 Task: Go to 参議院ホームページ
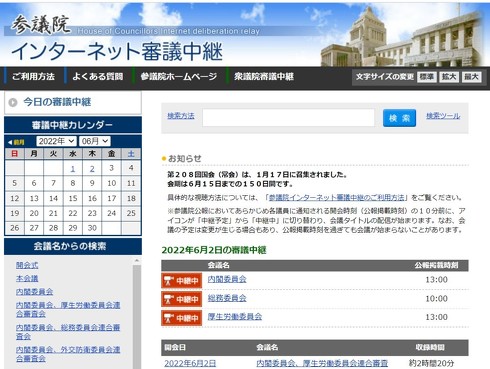click(x=178, y=76)
